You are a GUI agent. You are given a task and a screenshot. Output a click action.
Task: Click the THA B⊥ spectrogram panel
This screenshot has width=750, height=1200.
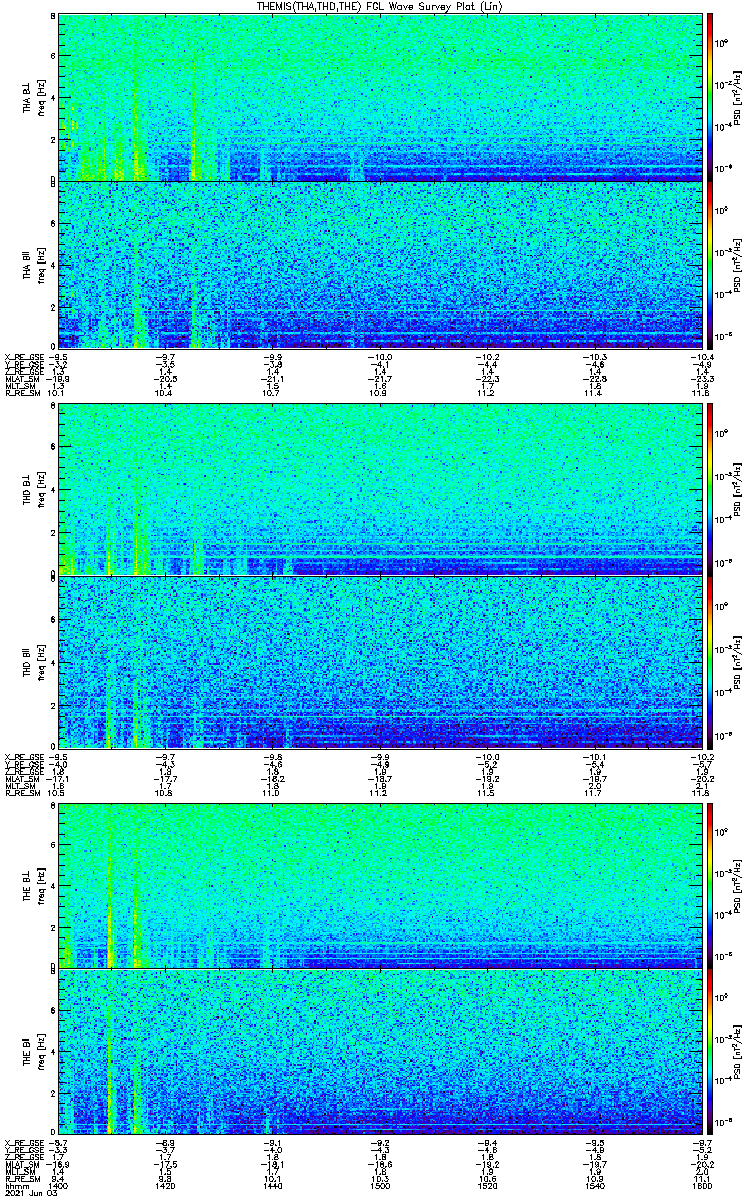pyautogui.click(x=380, y=97)
